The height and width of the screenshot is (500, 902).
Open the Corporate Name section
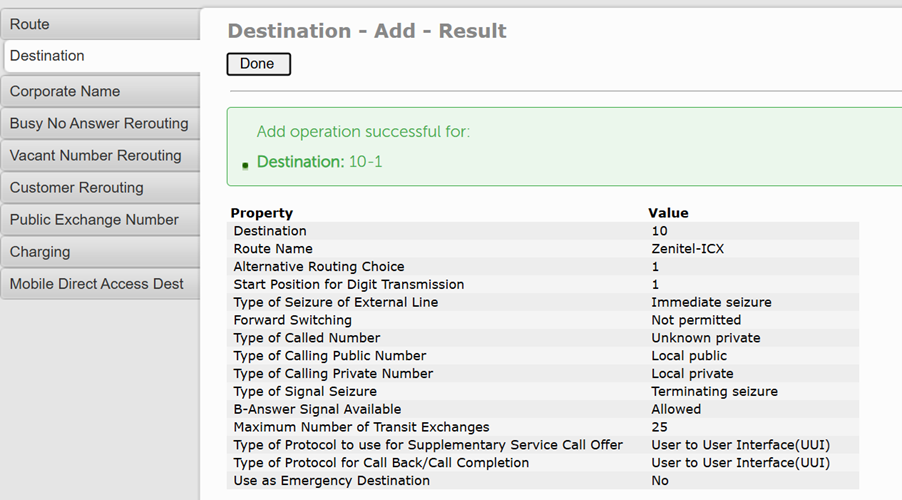click(100, 91)
